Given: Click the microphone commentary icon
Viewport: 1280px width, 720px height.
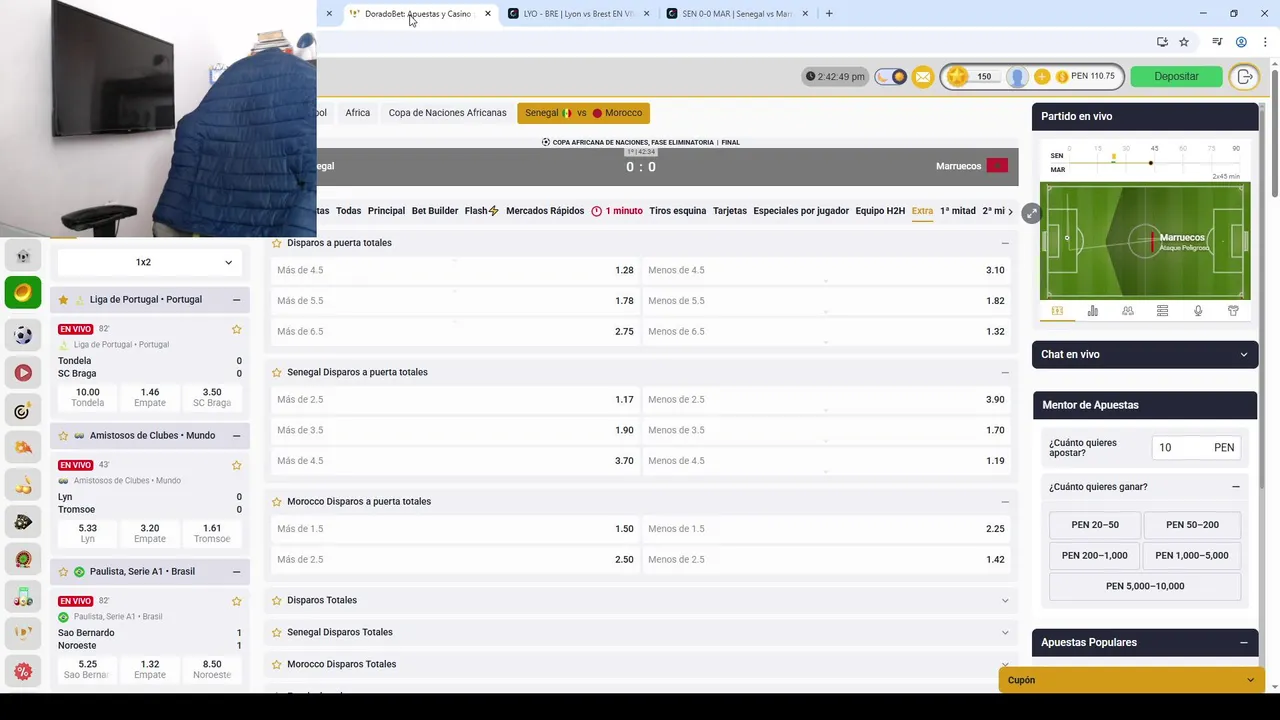Looking at the screenshot, I should coord(1198,311).
